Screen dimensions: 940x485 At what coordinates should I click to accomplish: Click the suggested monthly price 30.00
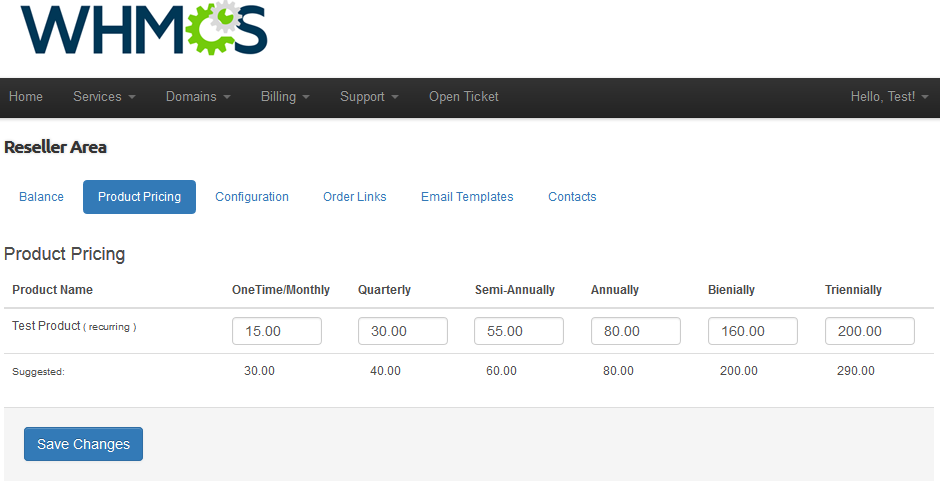click(x=260, y=371)
